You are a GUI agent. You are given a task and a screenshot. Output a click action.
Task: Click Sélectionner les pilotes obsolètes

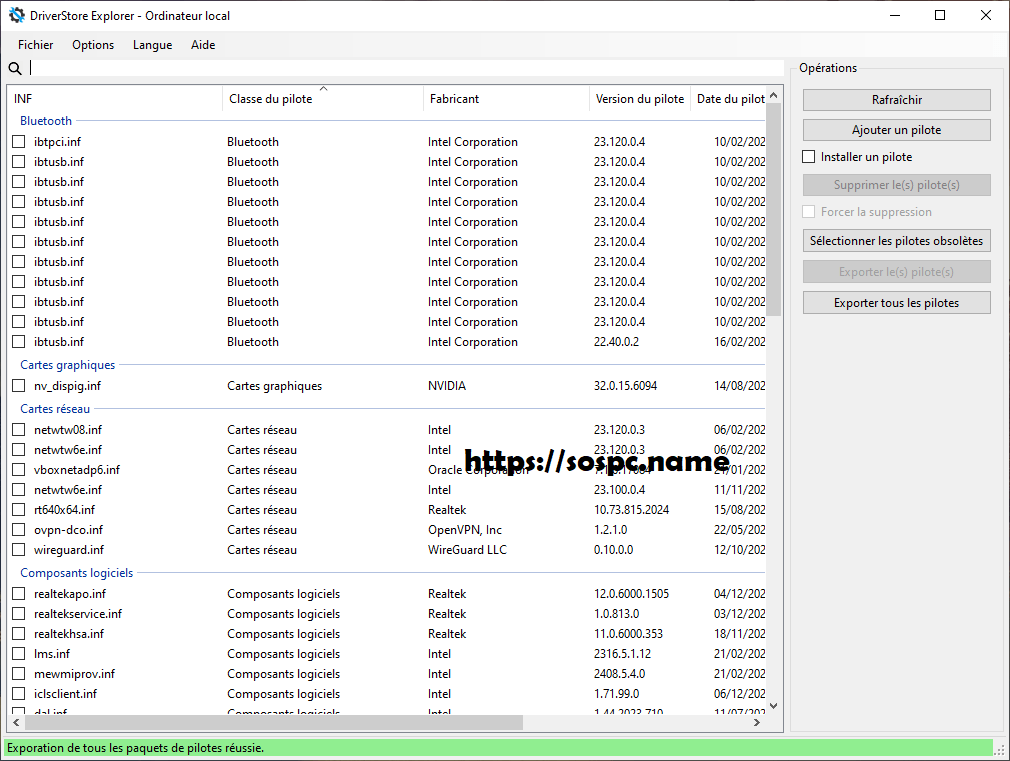pos(896,241)
